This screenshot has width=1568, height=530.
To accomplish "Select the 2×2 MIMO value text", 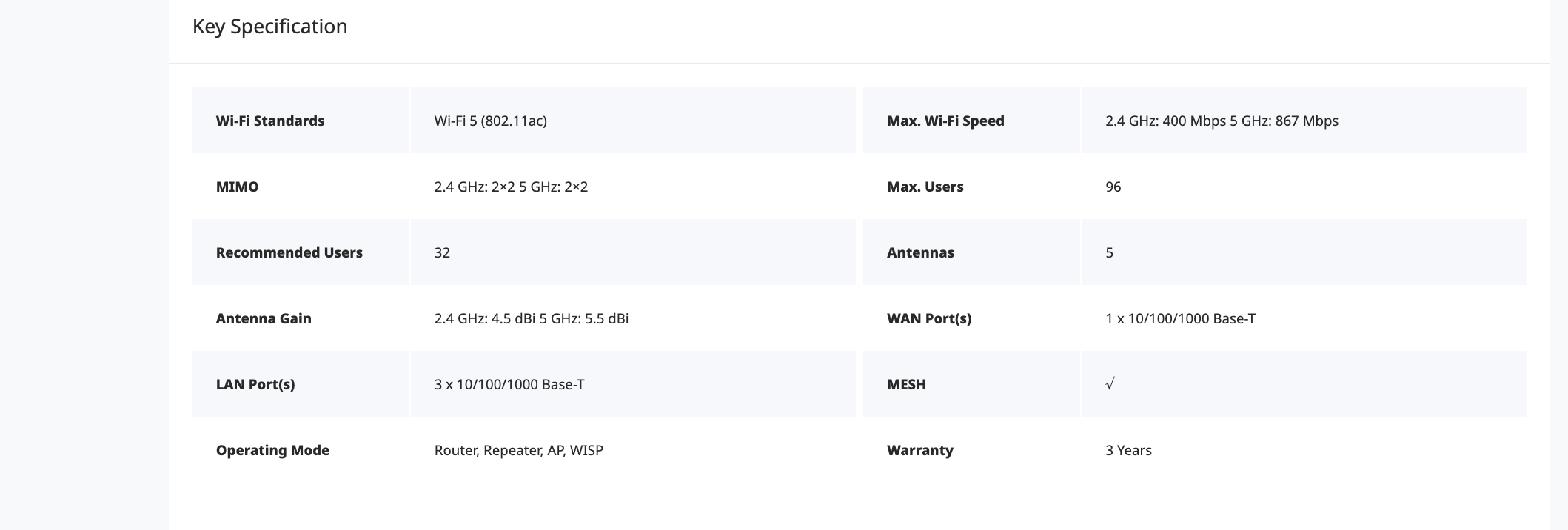I will pos(511,187).
